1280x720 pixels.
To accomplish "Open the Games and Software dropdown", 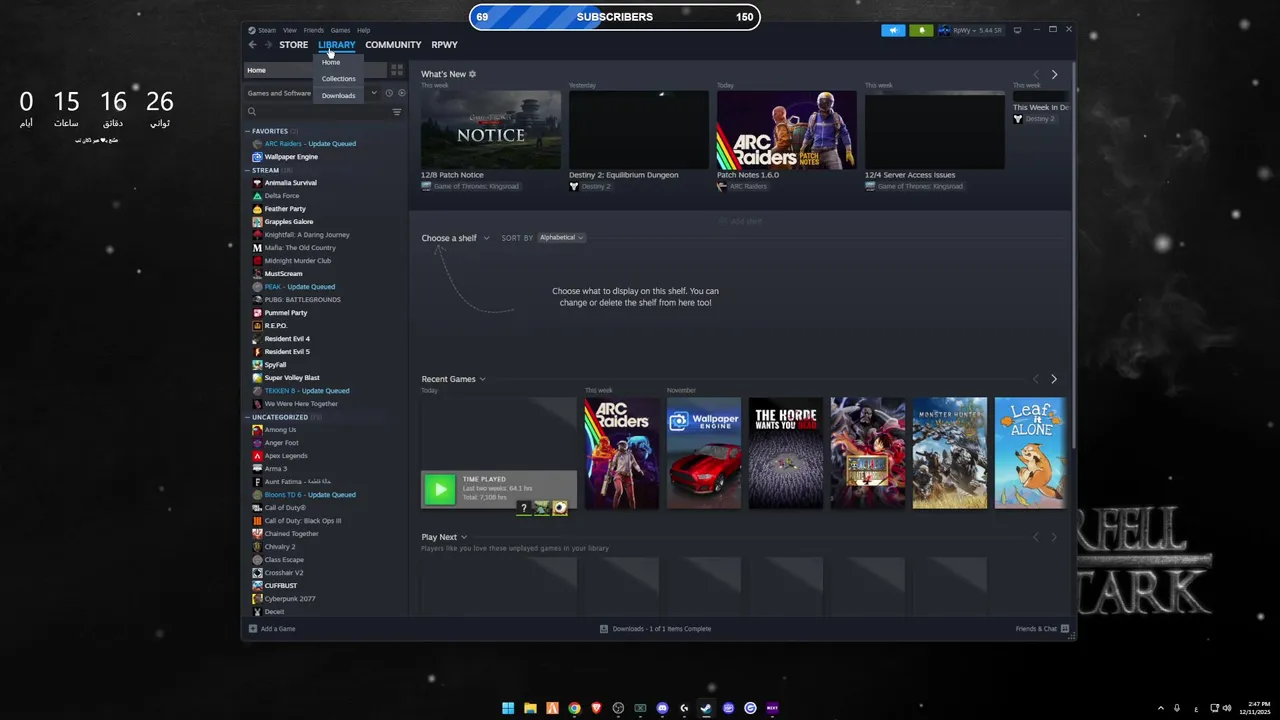I will coord(312,93).
